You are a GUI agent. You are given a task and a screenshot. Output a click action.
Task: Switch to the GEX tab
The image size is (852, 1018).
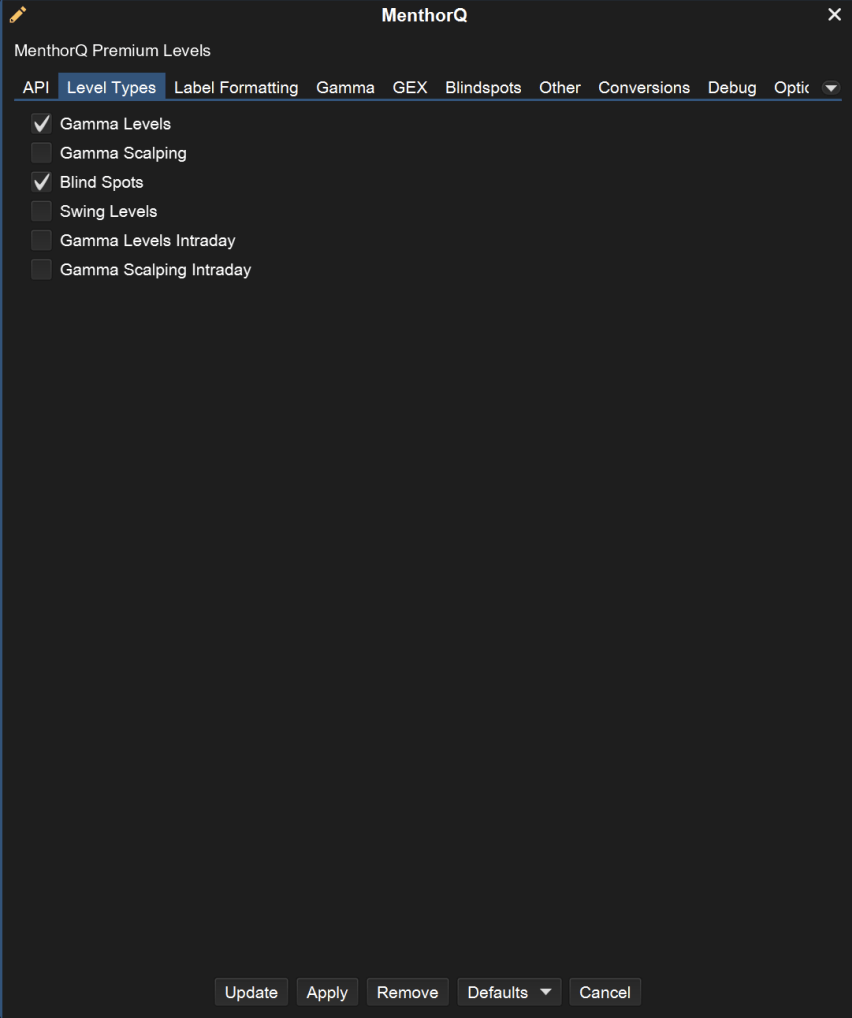click(x=410, y=87)
